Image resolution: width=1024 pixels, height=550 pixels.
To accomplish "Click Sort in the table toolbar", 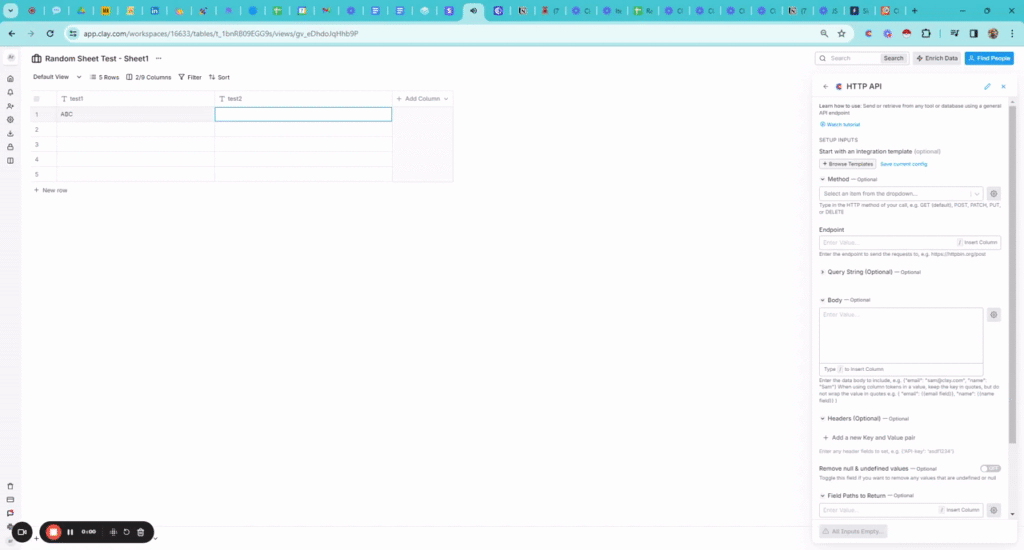I will click(x=218, y=77).
